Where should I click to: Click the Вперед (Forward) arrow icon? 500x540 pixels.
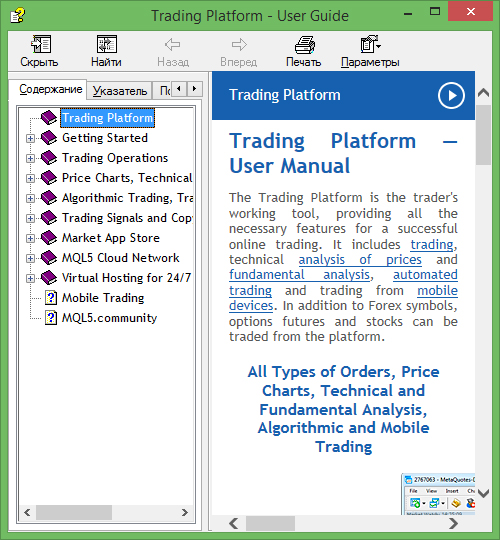point(239,44)
